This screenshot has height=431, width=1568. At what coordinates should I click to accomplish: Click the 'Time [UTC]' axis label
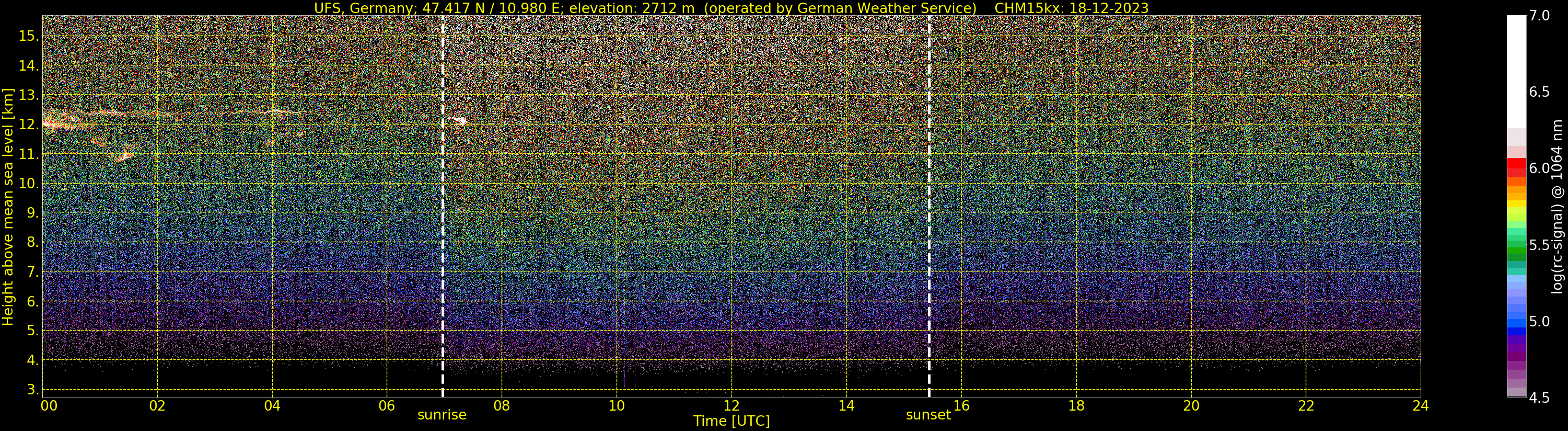click(731, 421)
